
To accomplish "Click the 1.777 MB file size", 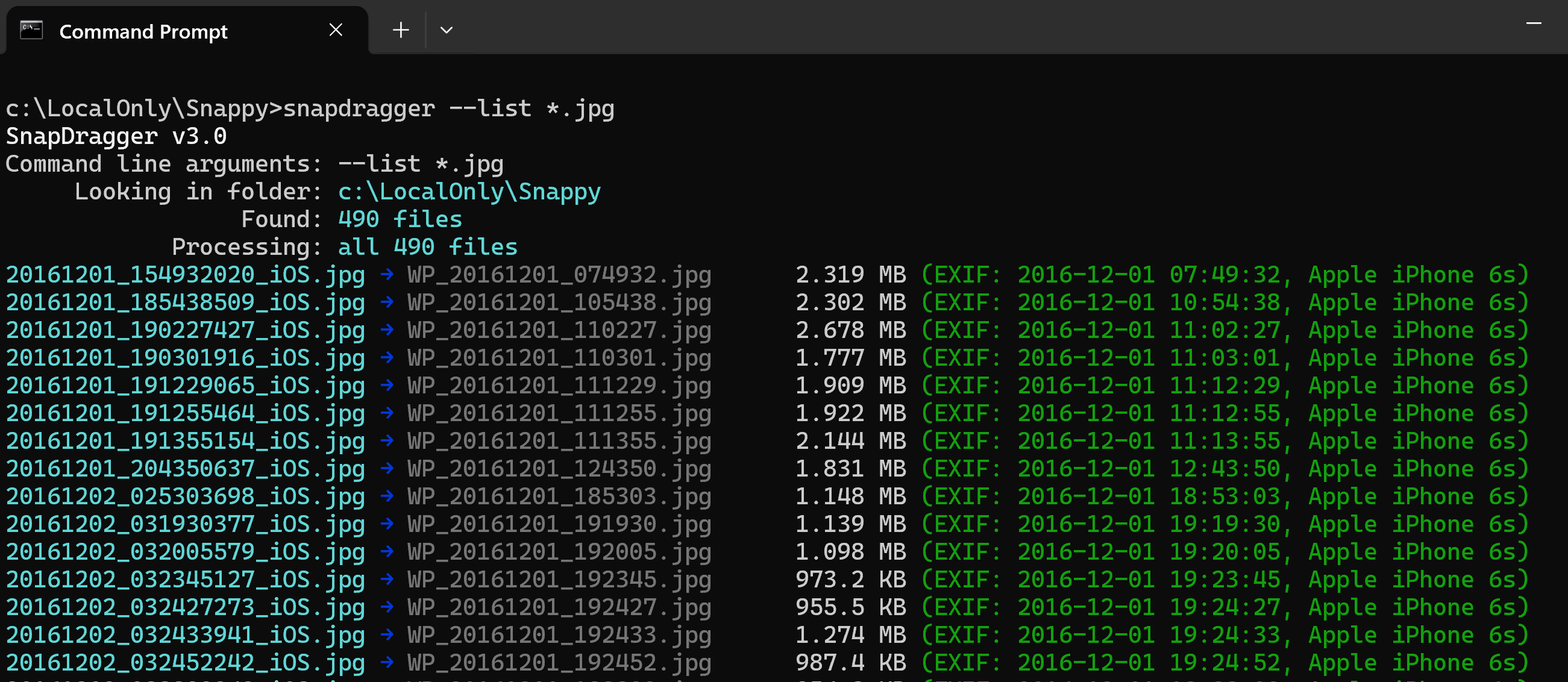I will pos(851,358).
